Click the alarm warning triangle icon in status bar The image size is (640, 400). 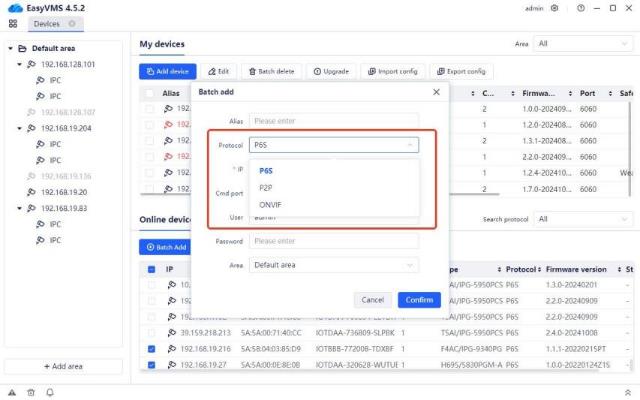(x=13, y=391)
